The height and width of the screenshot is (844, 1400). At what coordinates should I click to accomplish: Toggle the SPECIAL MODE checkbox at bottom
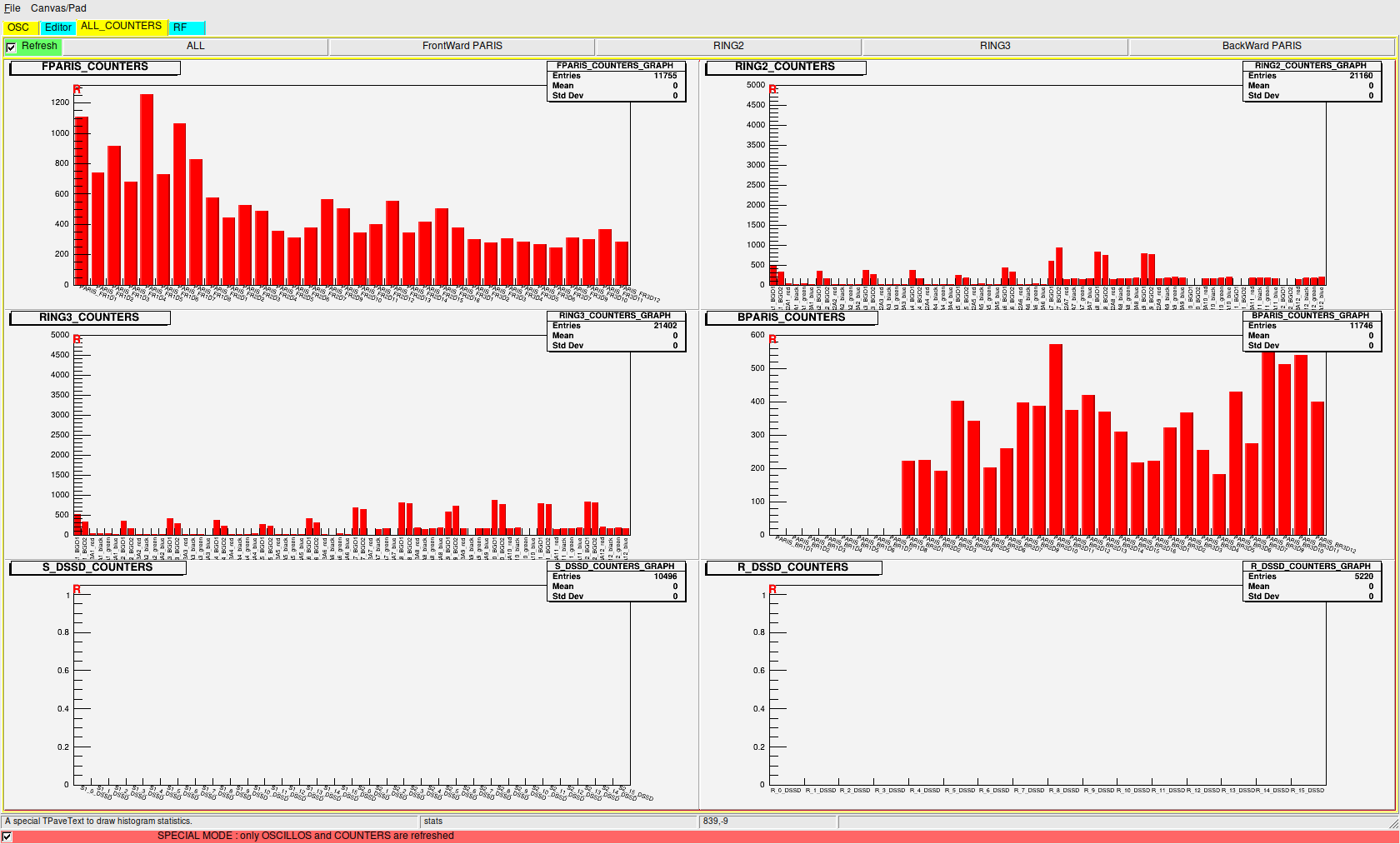(7, 837)
